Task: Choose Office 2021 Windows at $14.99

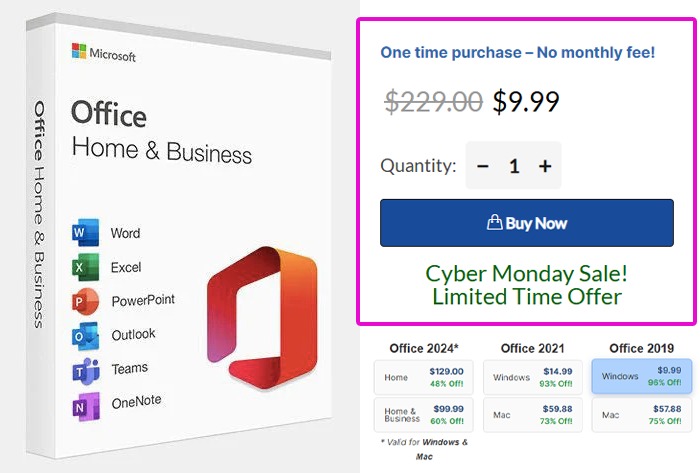Action: click(x=532, y=377)
